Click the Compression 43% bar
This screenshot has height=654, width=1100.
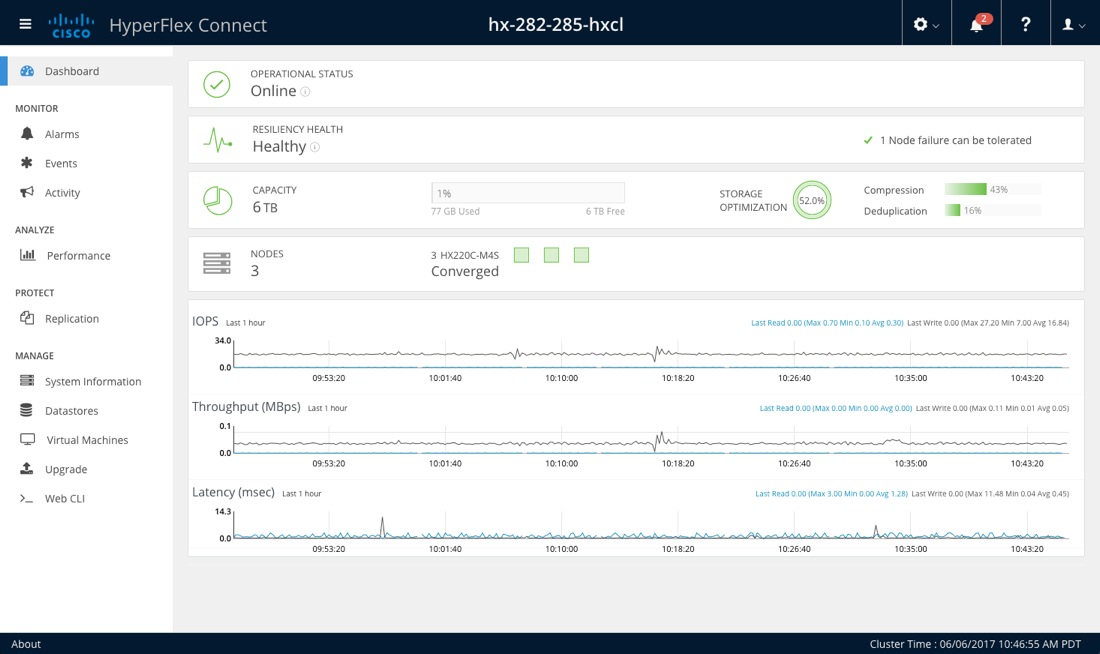(992, 189)
